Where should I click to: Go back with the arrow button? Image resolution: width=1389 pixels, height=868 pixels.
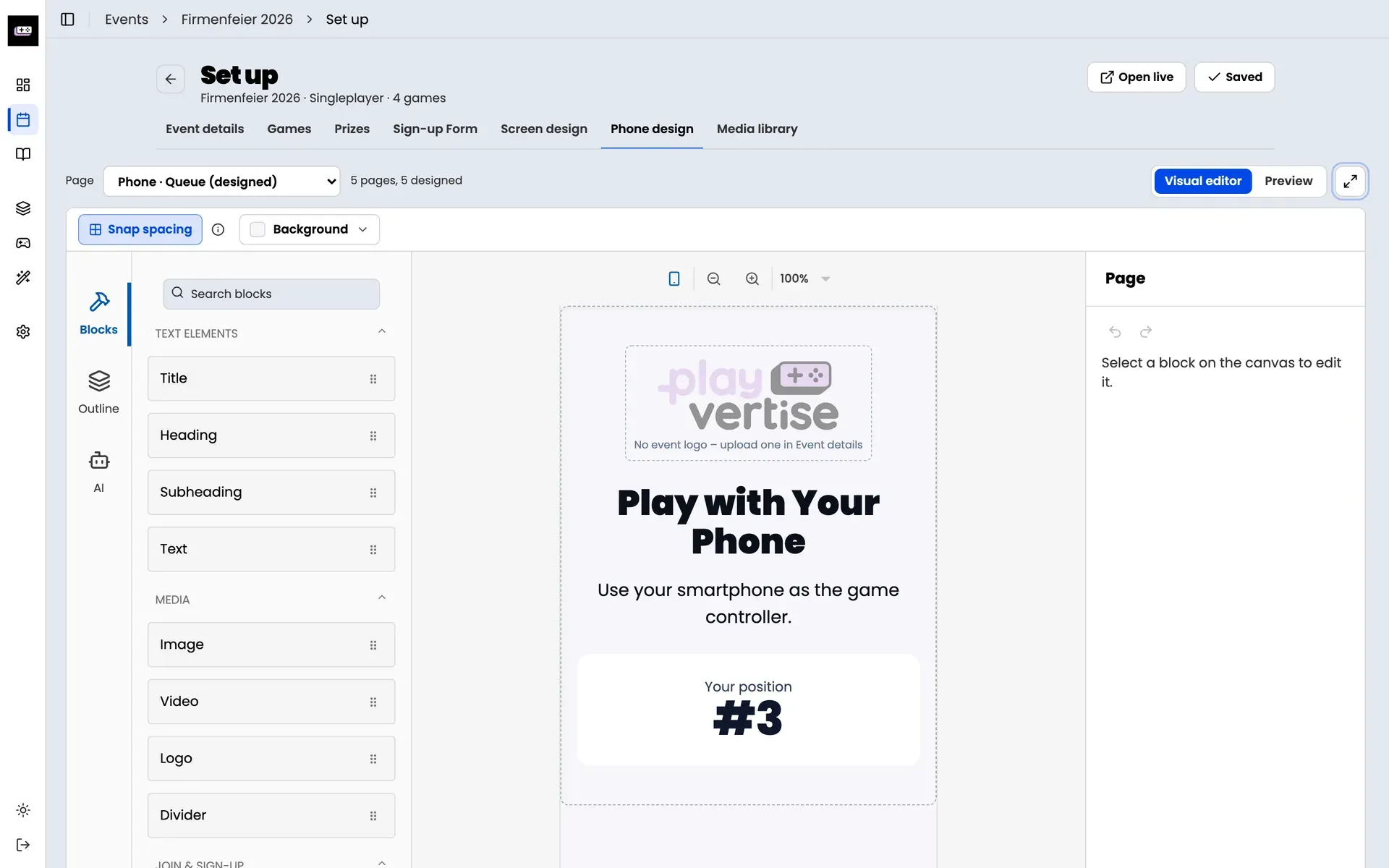coord(171,79)
